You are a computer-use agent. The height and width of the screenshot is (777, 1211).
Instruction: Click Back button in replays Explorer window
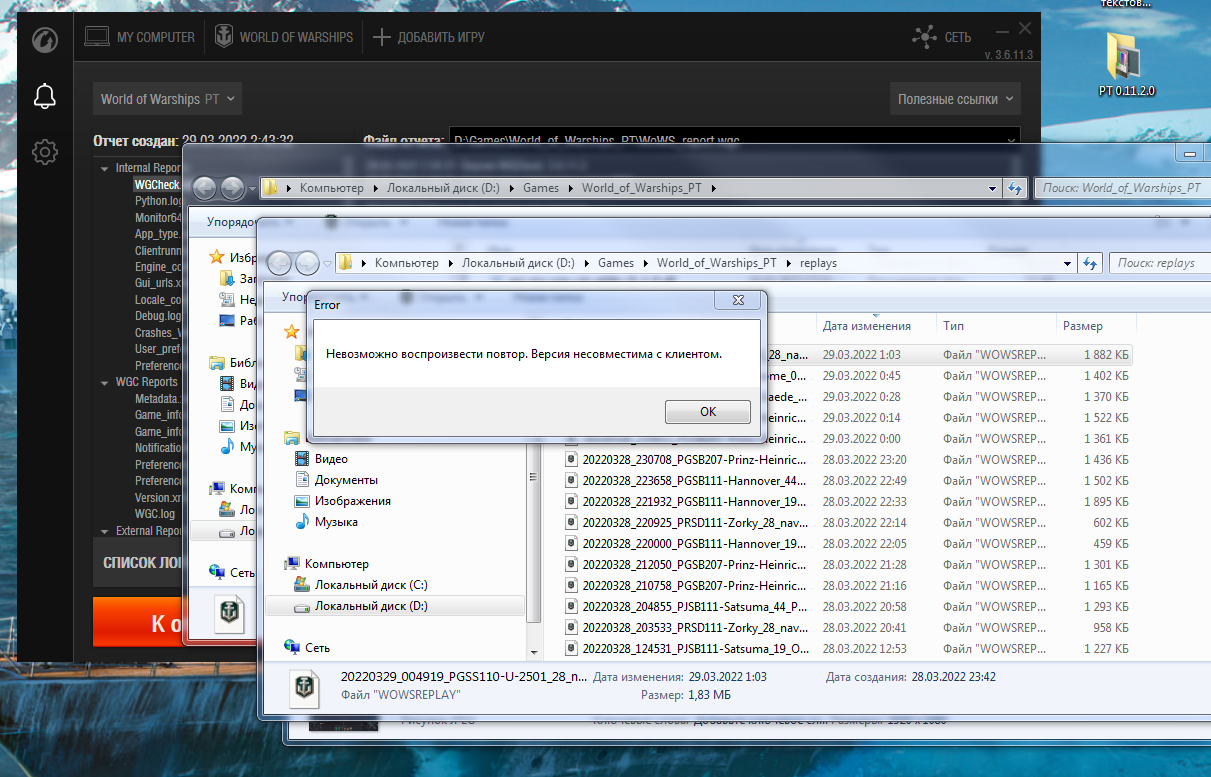[x=280, y=263]
